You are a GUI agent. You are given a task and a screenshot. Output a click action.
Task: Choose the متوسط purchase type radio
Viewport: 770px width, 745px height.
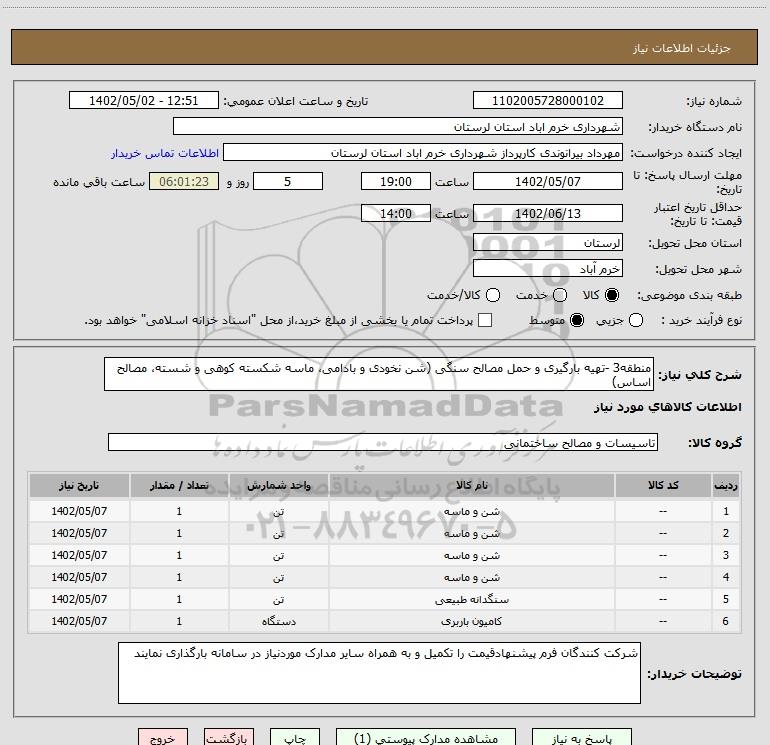coord(577,320)
